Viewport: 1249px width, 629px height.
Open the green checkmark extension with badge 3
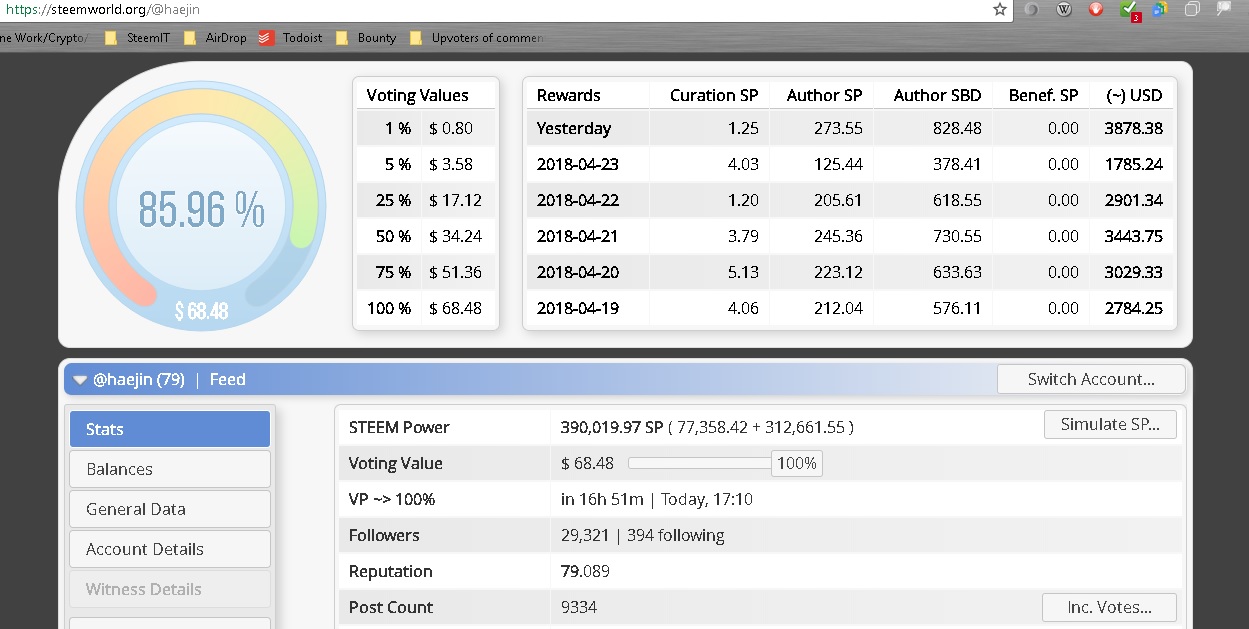1130,10
